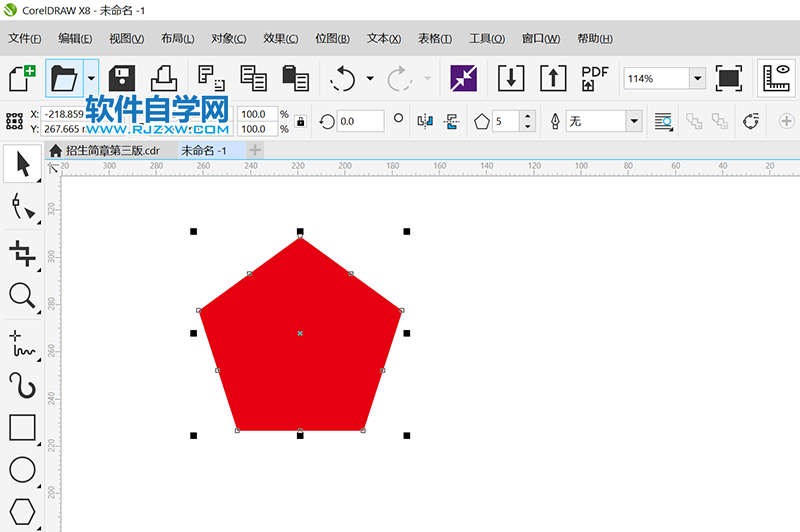The width and height of the screenshot is (800, 532).
Task: Click the new document plus tab button
Action: click(255, 150)
